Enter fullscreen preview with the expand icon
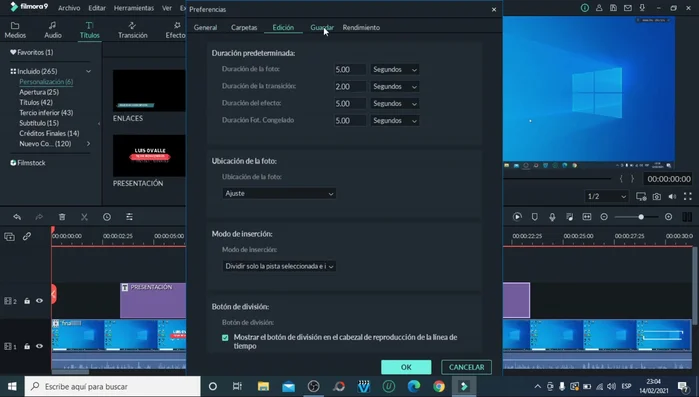699x397 pixels. coord(688,196)
